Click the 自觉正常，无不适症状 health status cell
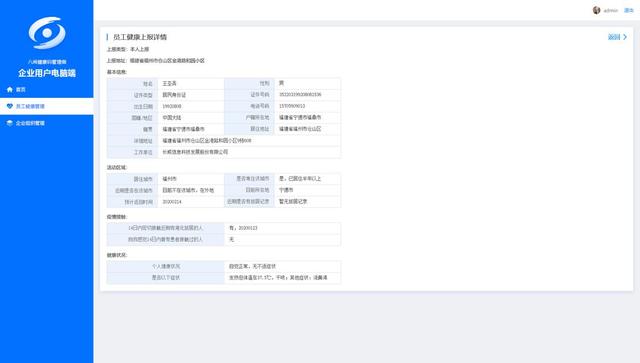Image resolution: width=640 pixels, height=363 pixels. 282,266
